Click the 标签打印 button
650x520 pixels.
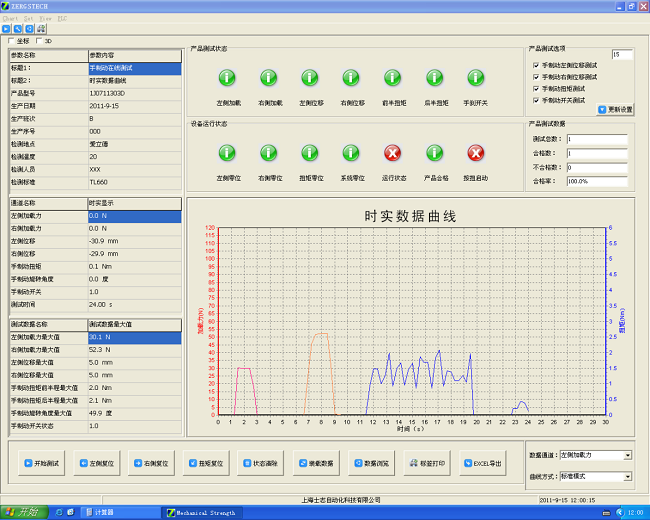click(427, 463)
